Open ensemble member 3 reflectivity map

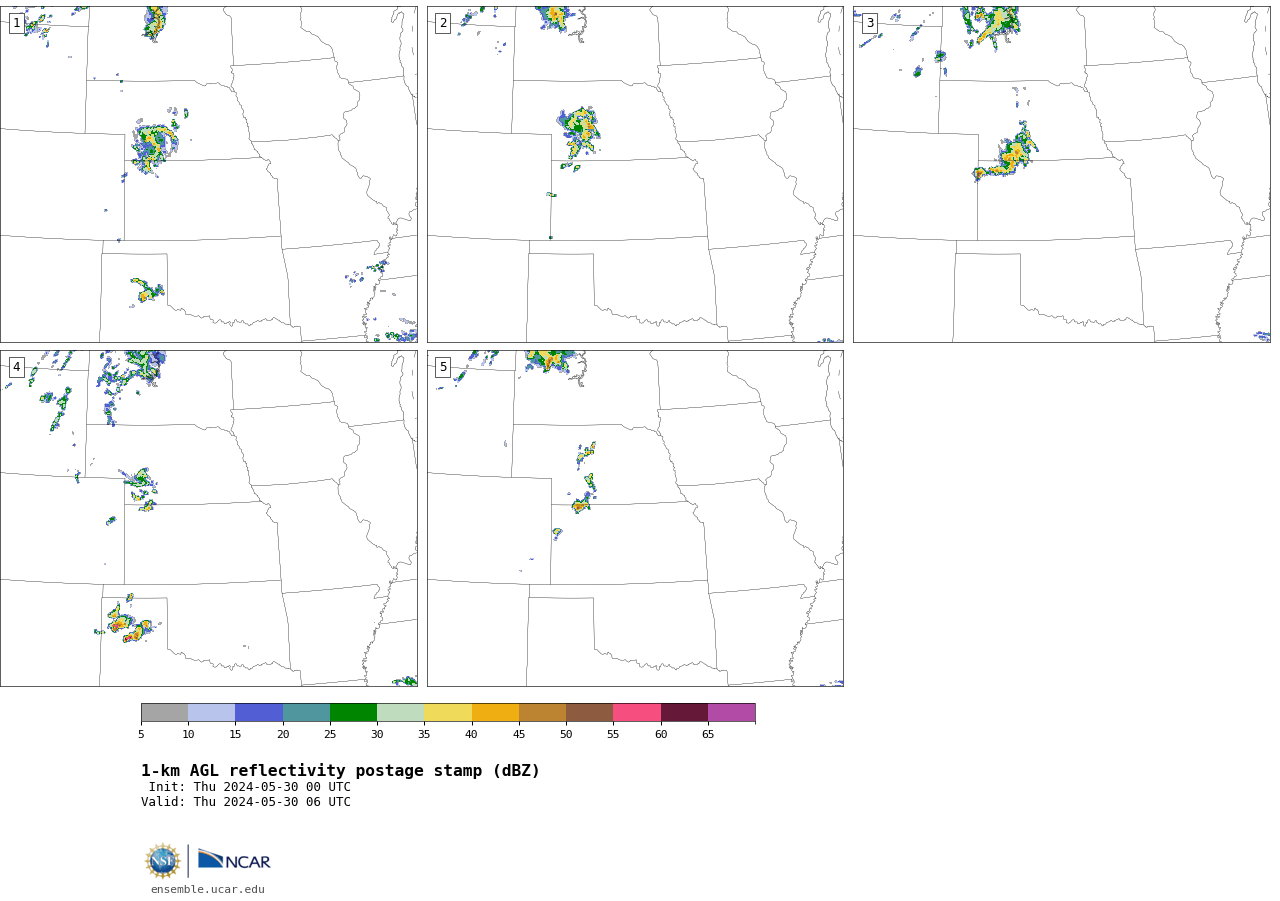pyautogui.click(x=1062, y=175)
